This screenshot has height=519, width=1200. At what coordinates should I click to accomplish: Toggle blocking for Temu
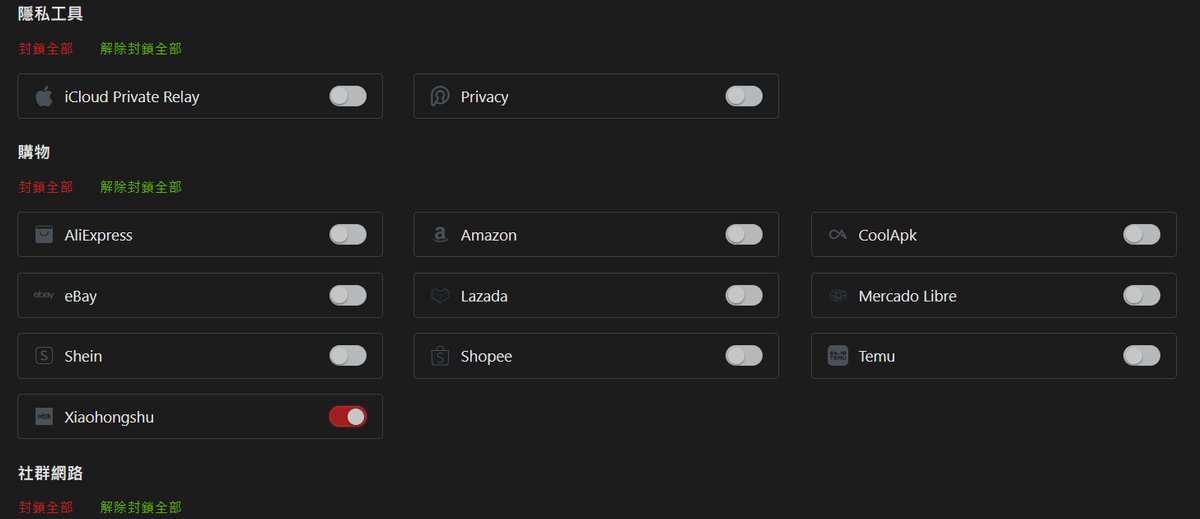[1142, 356]
